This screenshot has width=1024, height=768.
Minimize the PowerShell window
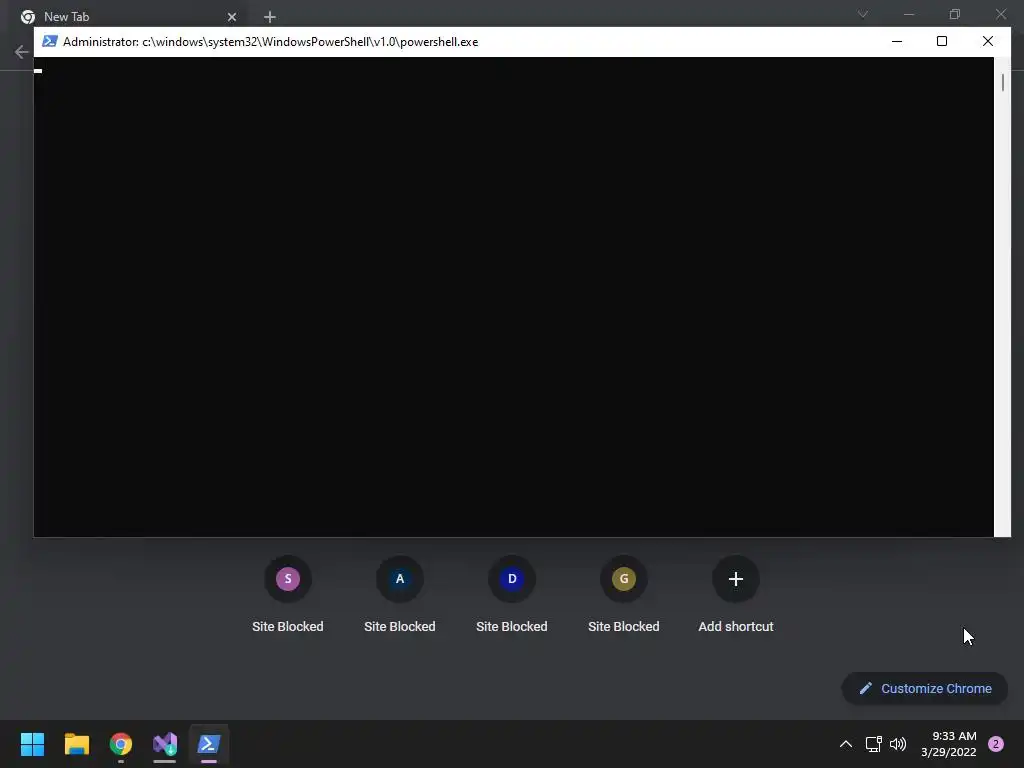point(897,41)
